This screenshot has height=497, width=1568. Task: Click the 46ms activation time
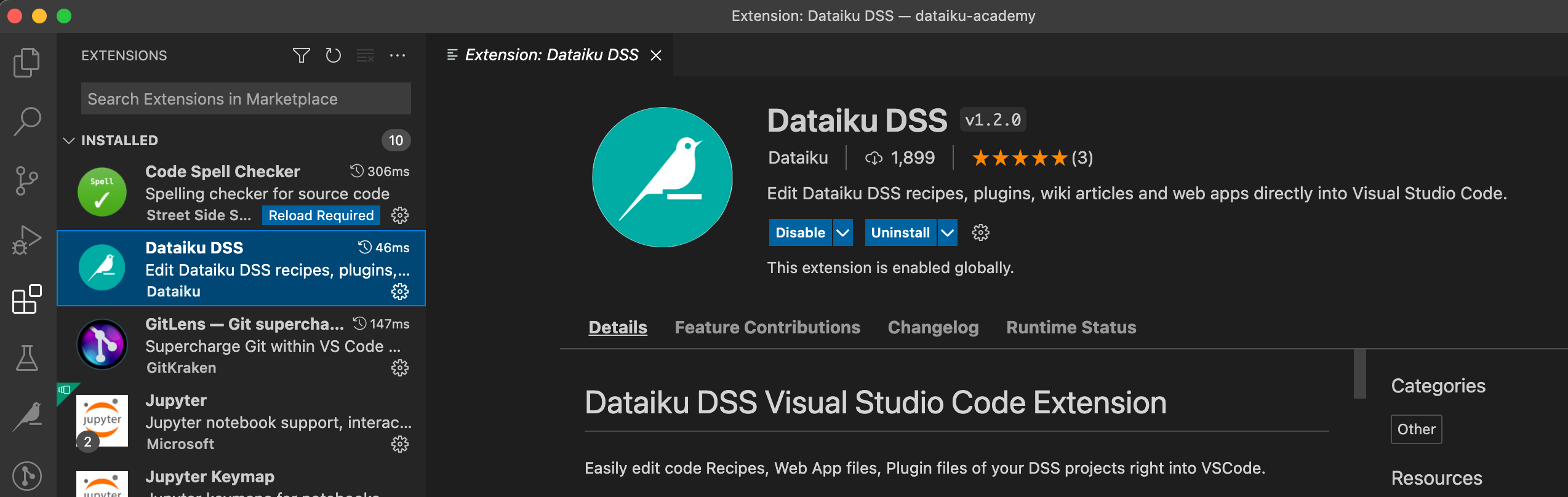click(384, 247)
